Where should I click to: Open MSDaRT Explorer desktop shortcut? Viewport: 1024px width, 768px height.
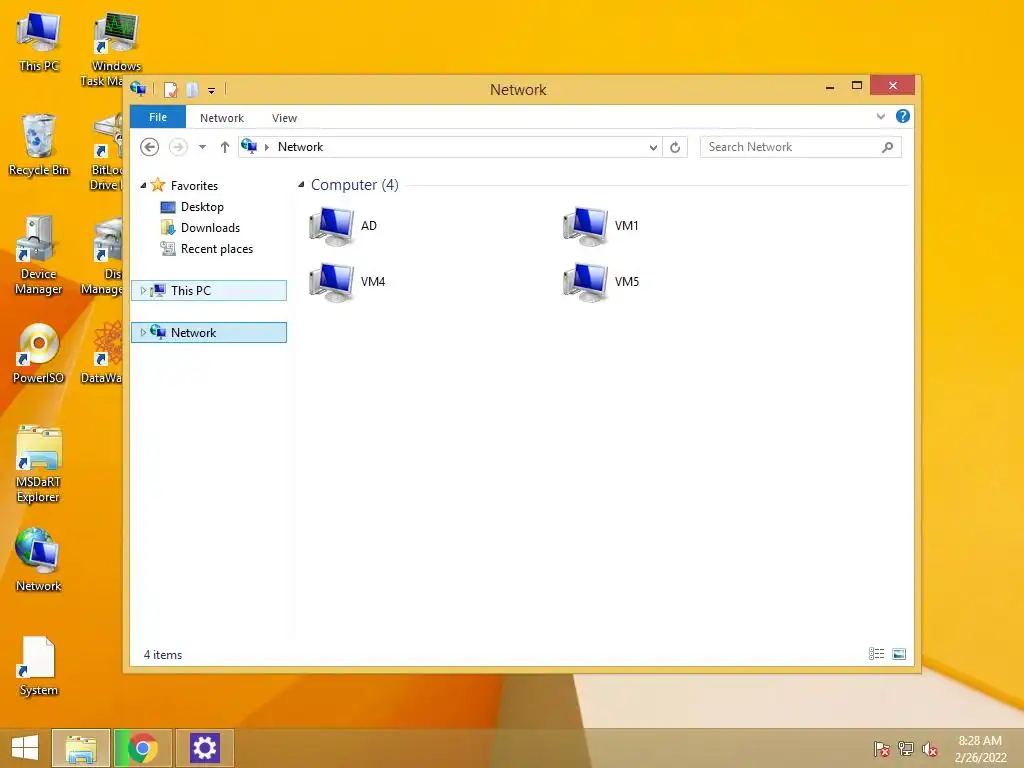(39, 464)
